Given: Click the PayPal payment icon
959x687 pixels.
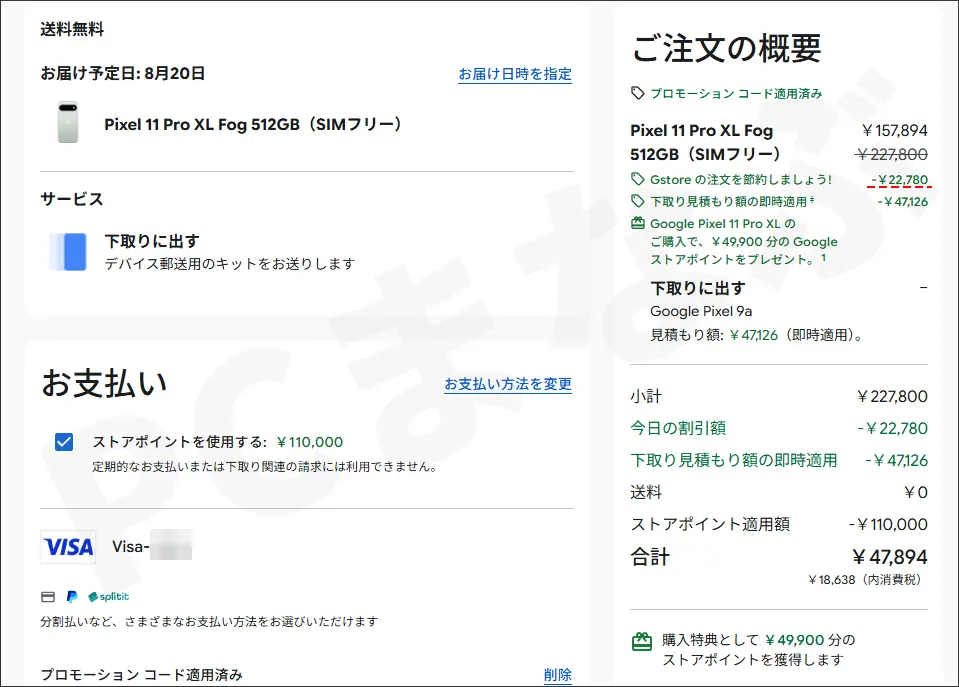Looking at the screenshot, I should pos(72,596).
